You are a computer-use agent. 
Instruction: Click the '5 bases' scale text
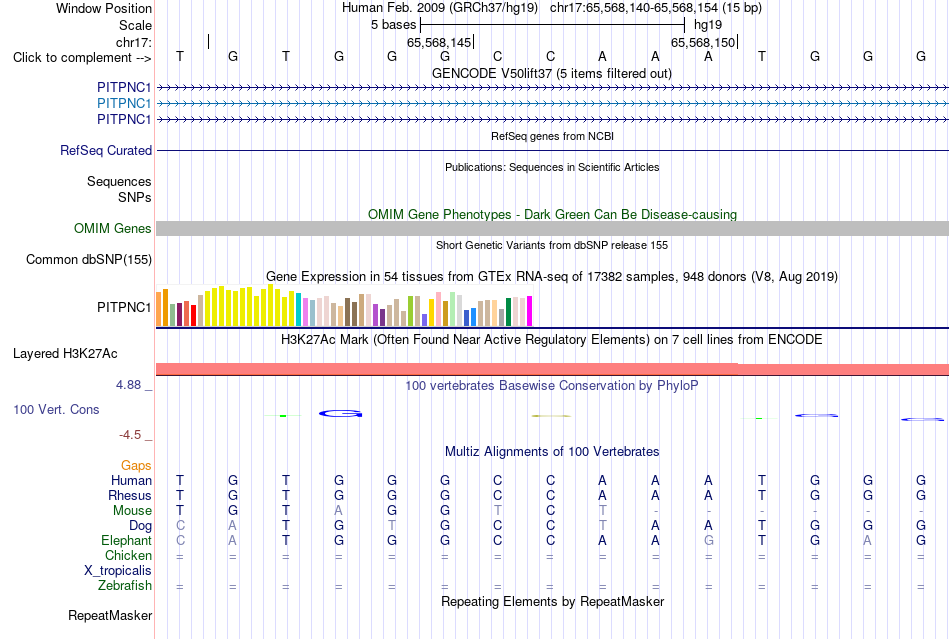coord(394,25)
